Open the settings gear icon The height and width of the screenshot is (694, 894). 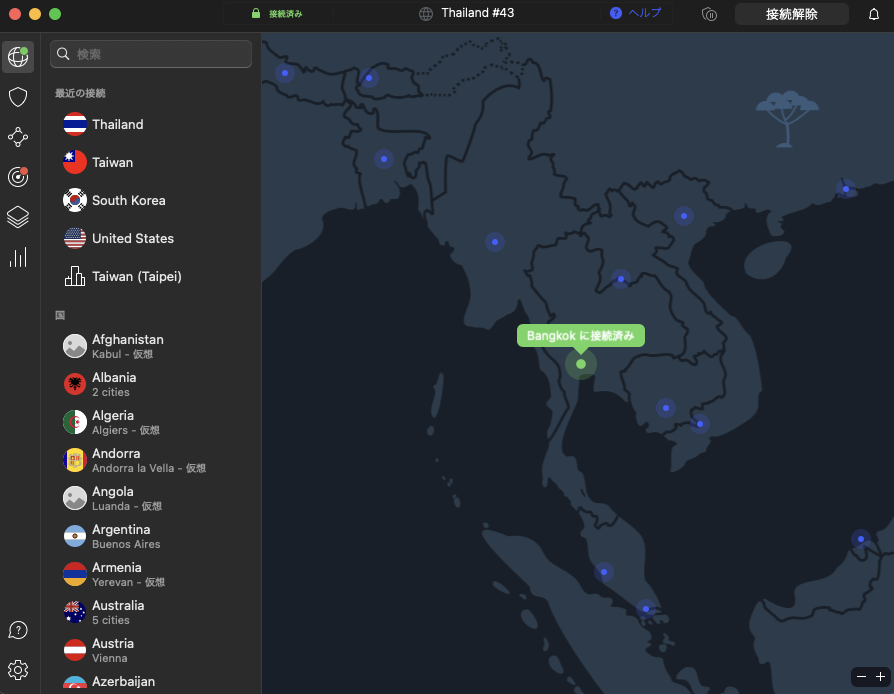(x=18, y=670)
